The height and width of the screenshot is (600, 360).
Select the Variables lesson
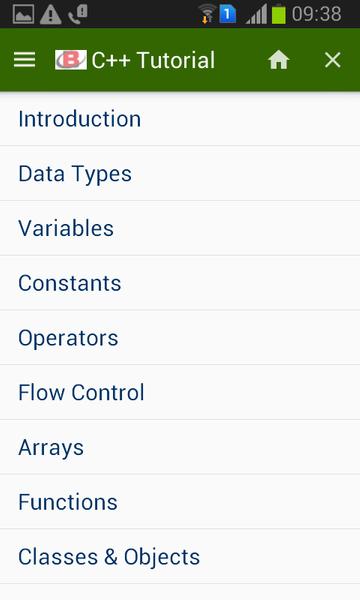coord(180,228)
